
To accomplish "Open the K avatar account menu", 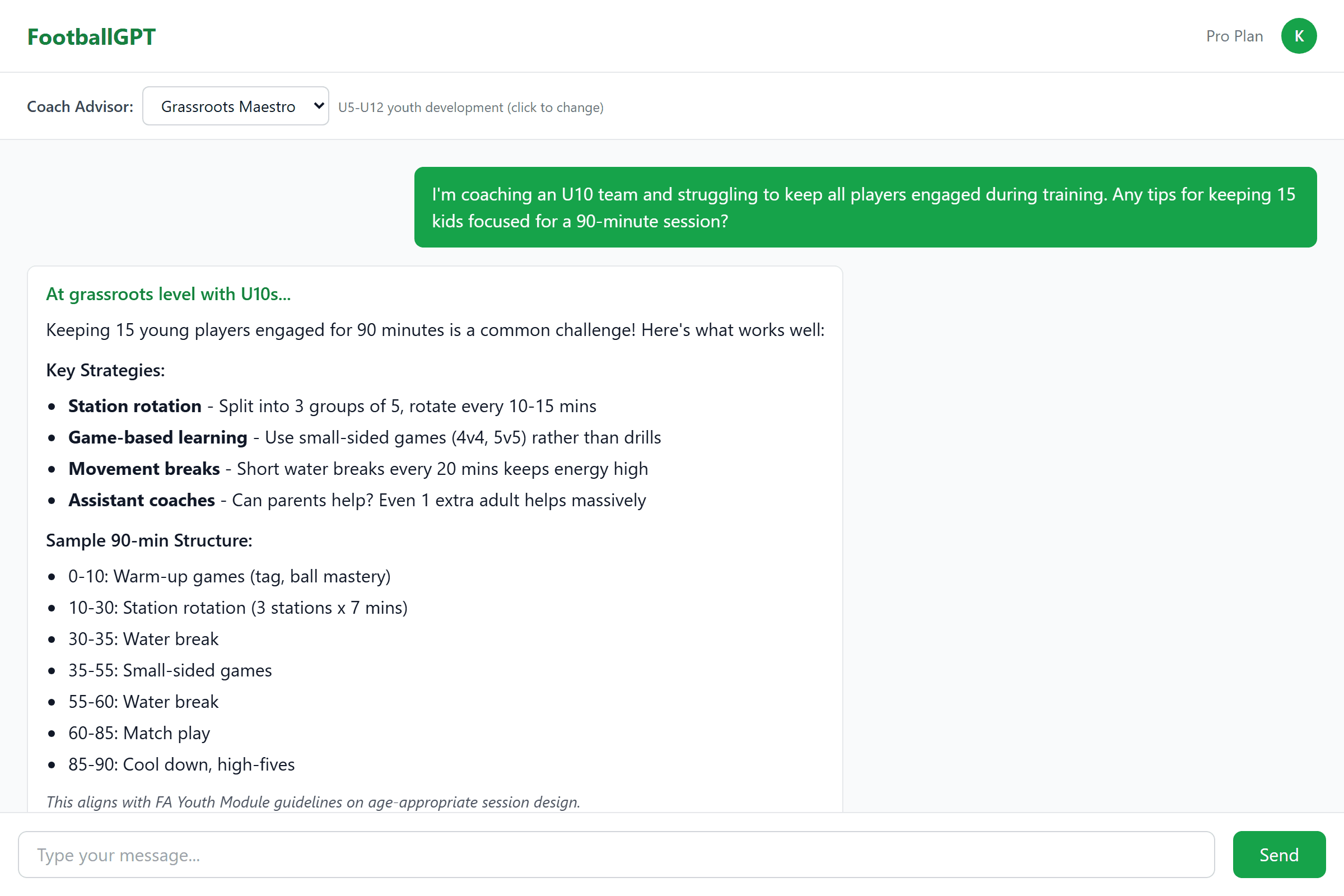I will point(1299,36).
